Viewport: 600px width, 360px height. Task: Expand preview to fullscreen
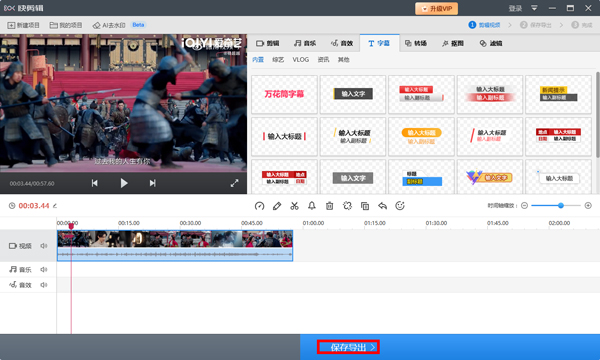pos(235,183)
